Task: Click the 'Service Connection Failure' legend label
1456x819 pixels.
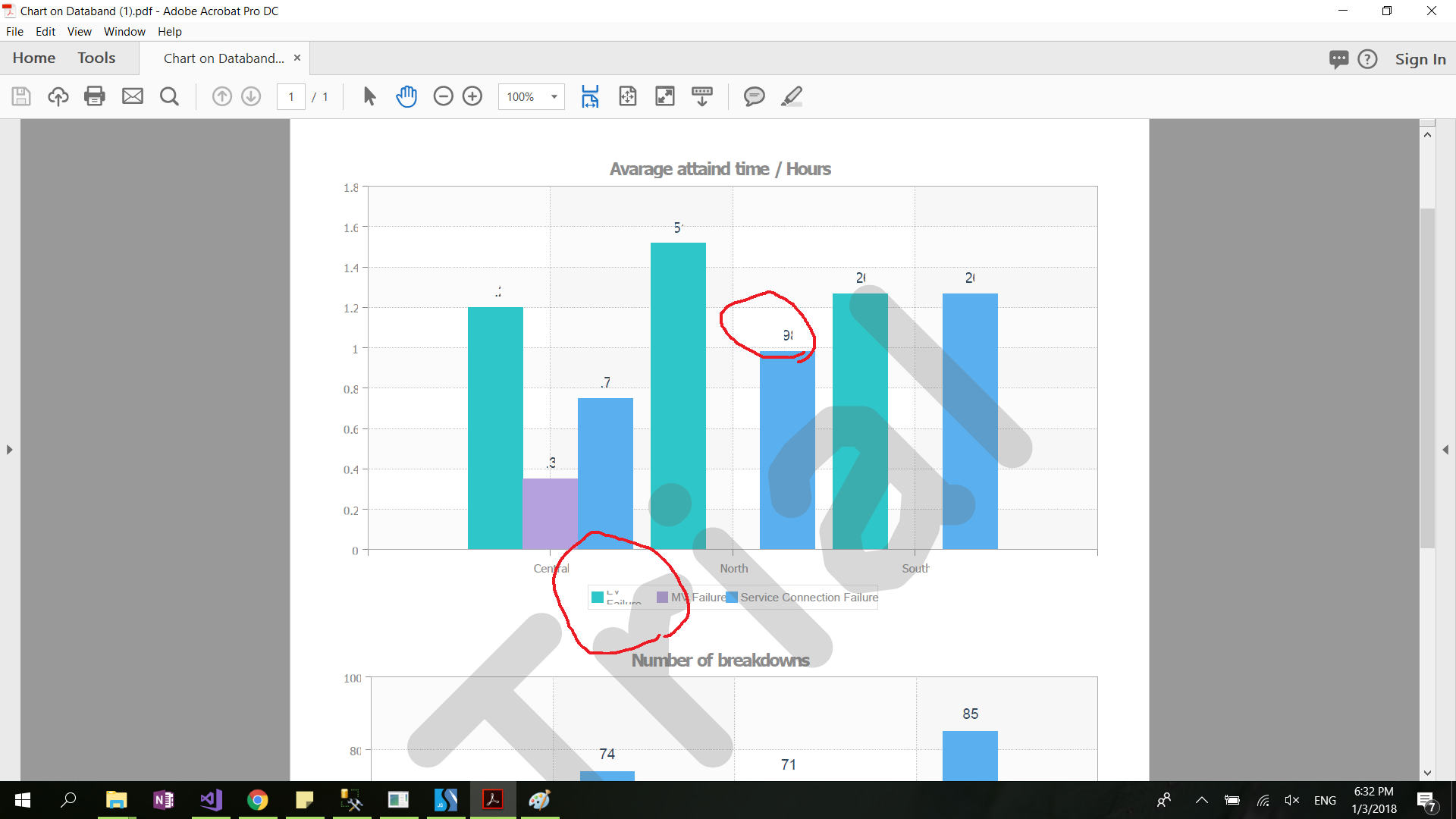Action: (809, 598)
